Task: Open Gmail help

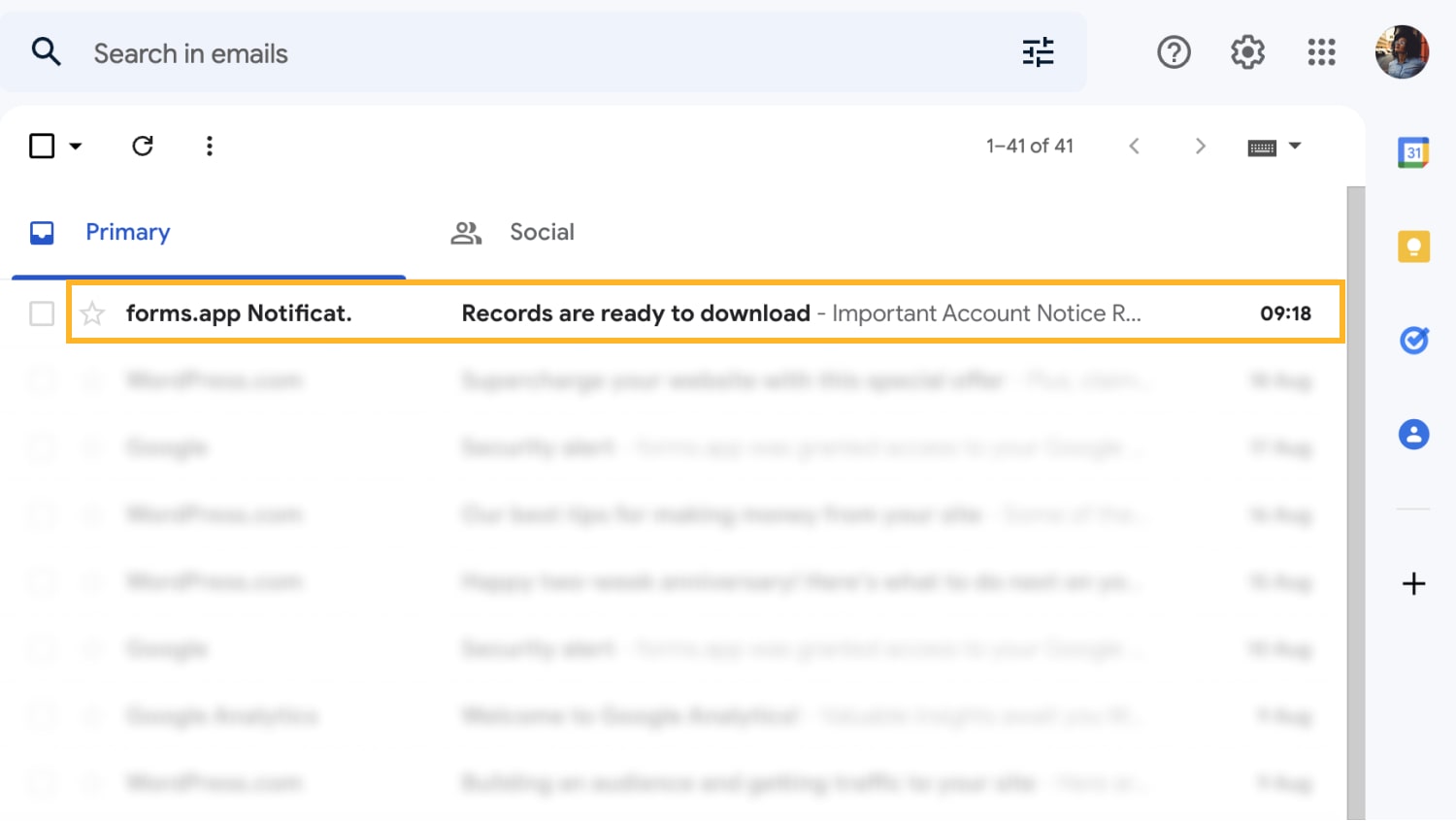Action: (1174, 52)
